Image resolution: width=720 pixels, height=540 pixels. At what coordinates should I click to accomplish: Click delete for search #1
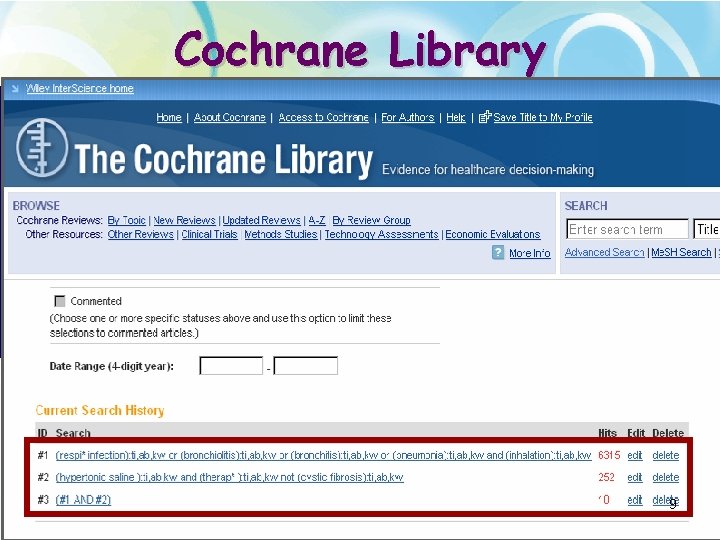[665, 455]
